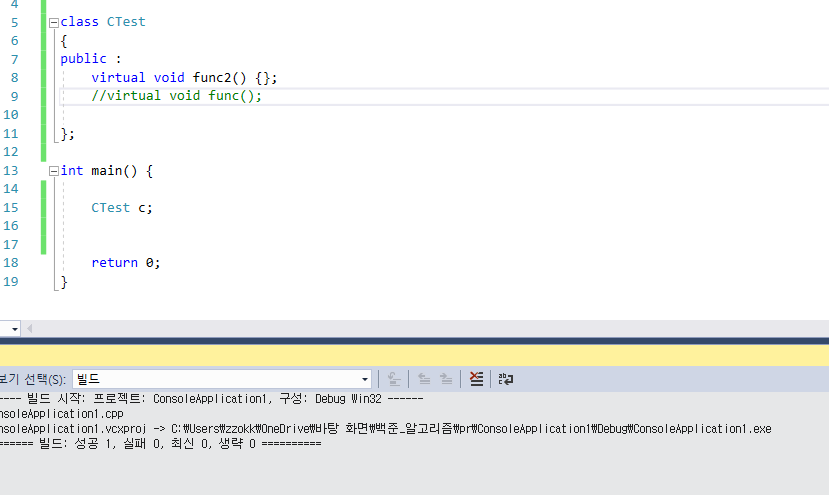
Task: Click the ConsoleApplication1.exe path output line
Action: coord(385,429)
